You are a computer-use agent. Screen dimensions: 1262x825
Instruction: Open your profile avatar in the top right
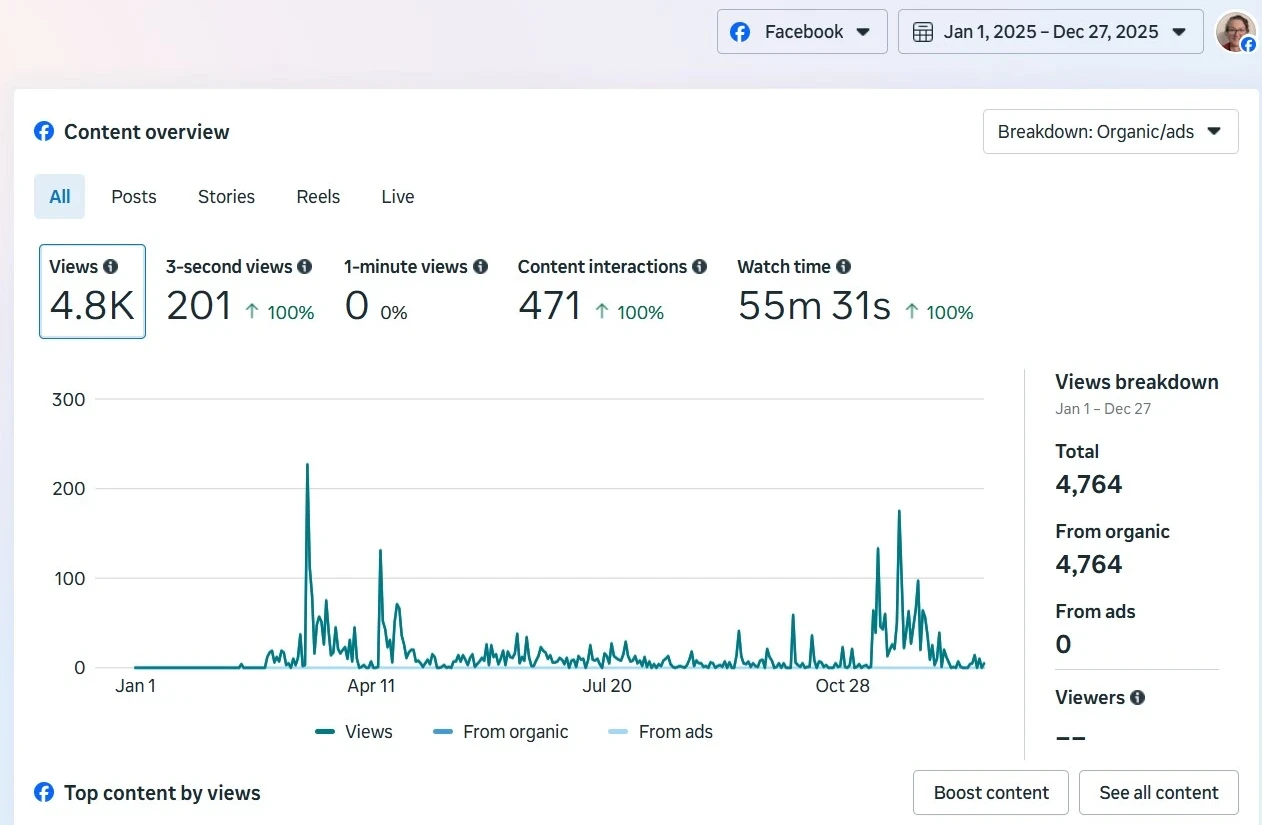pos(1236,31)
